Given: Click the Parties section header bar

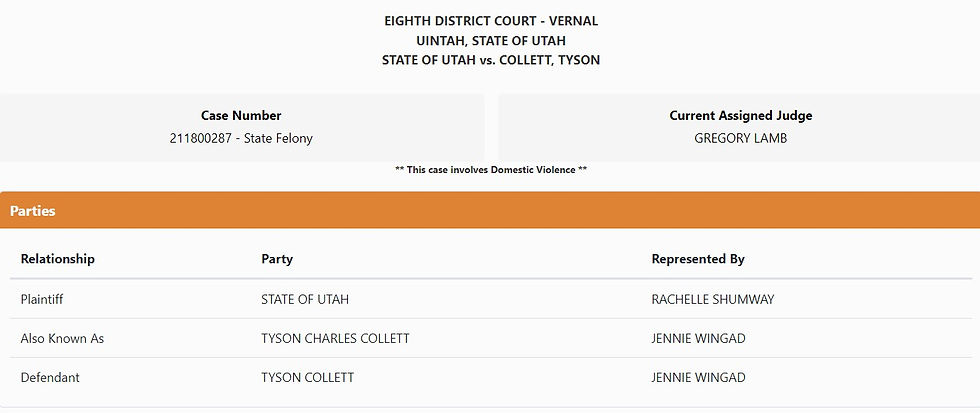Looking at the screenshot, I should coord(489,212).
